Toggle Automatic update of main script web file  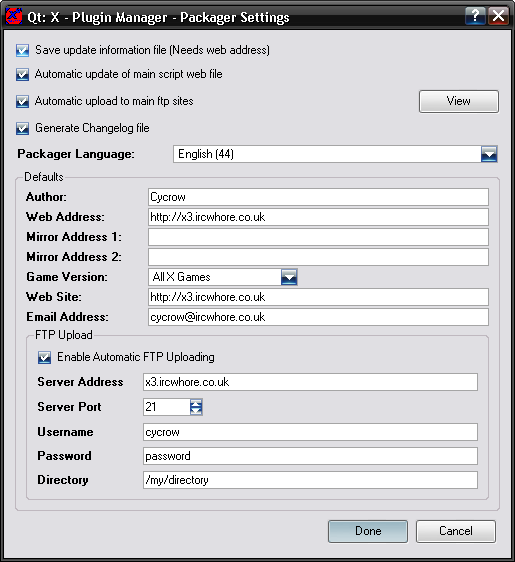23,75
